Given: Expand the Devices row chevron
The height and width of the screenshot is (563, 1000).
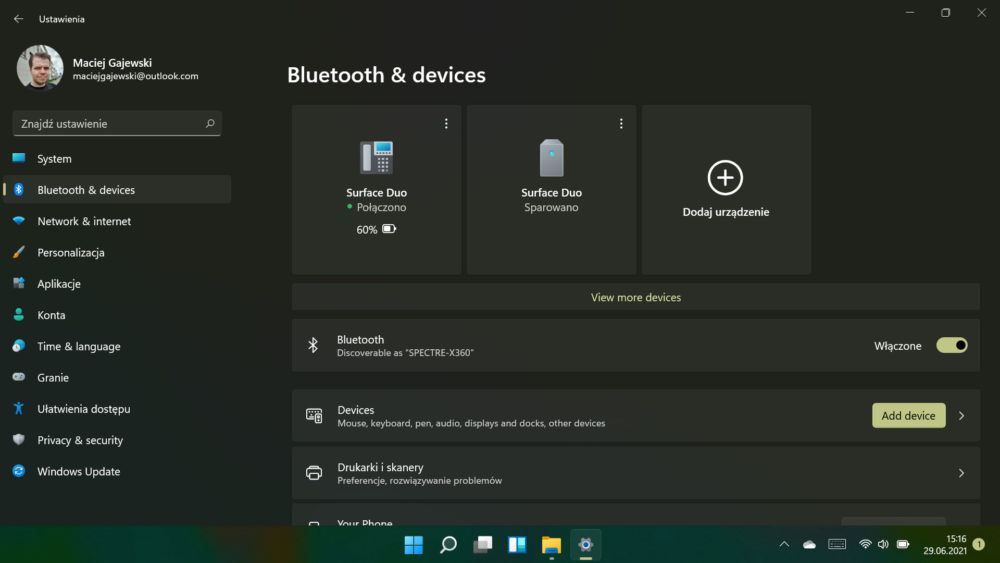Looking at the screenshot, I should tap(961, 416).
